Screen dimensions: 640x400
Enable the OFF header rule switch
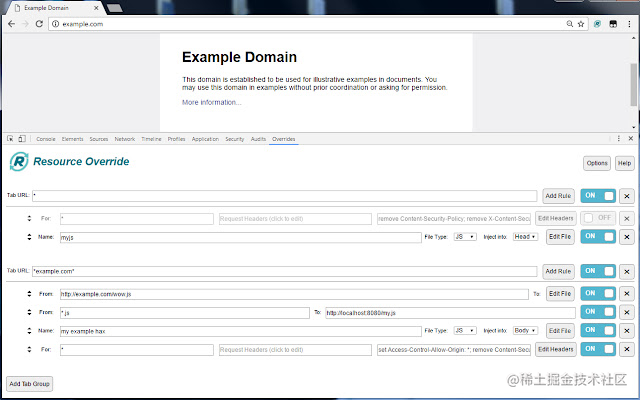point(598,218)
